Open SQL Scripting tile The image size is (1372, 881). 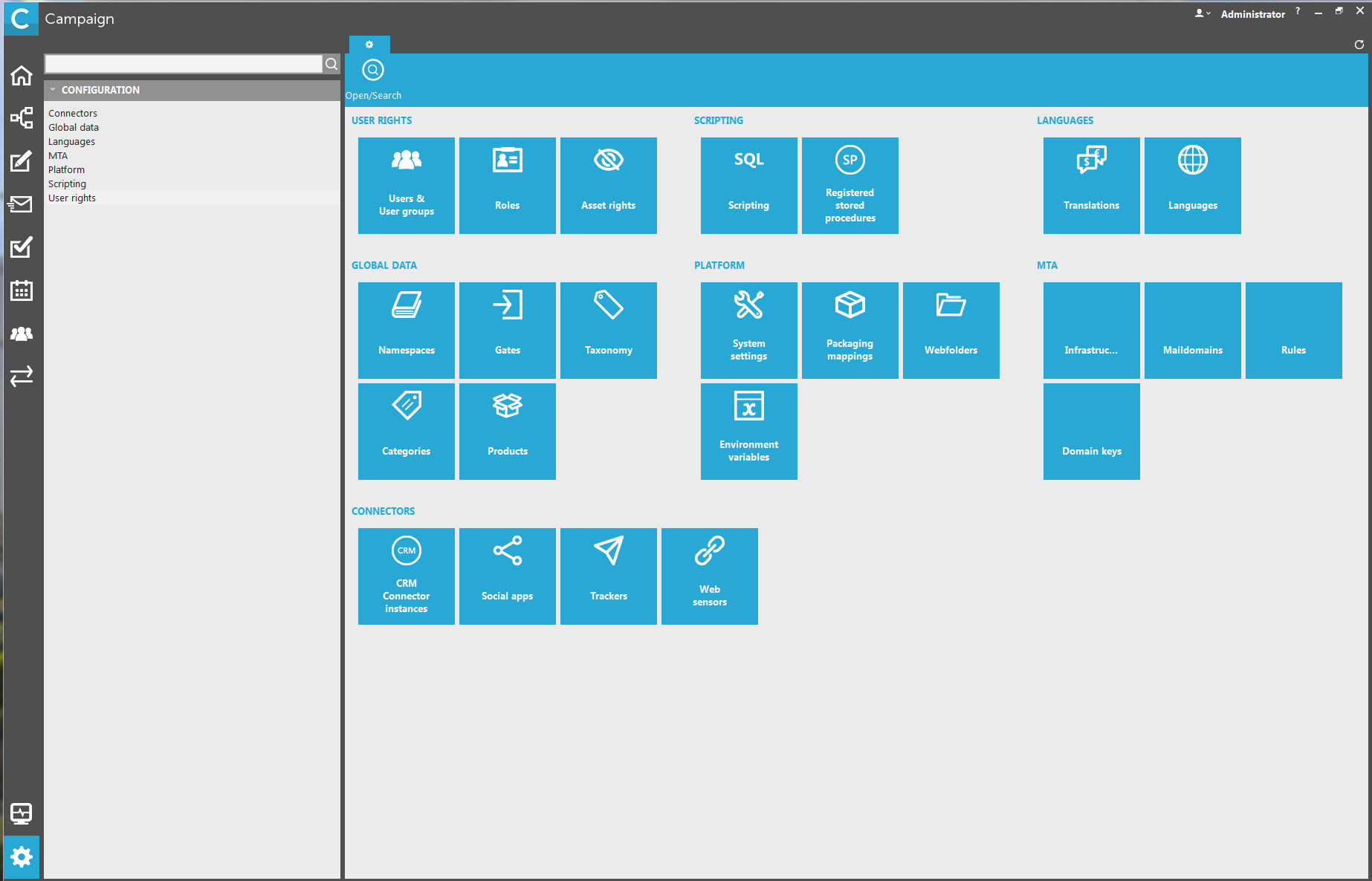748,186
